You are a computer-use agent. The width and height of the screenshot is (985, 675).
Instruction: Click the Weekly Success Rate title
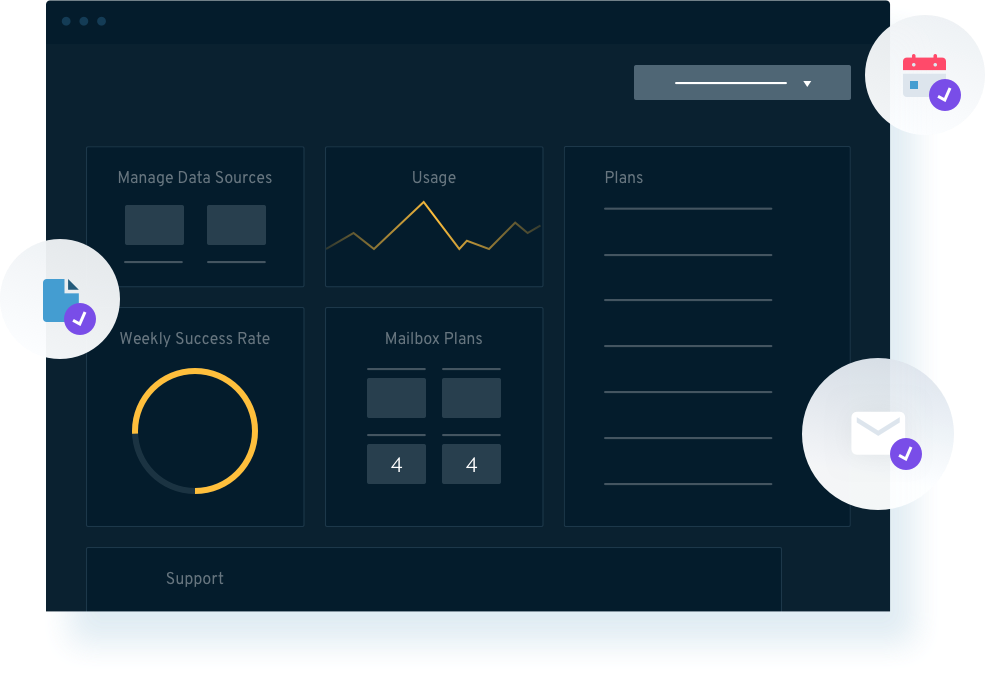pyautogui.click(x=195, y=338)
